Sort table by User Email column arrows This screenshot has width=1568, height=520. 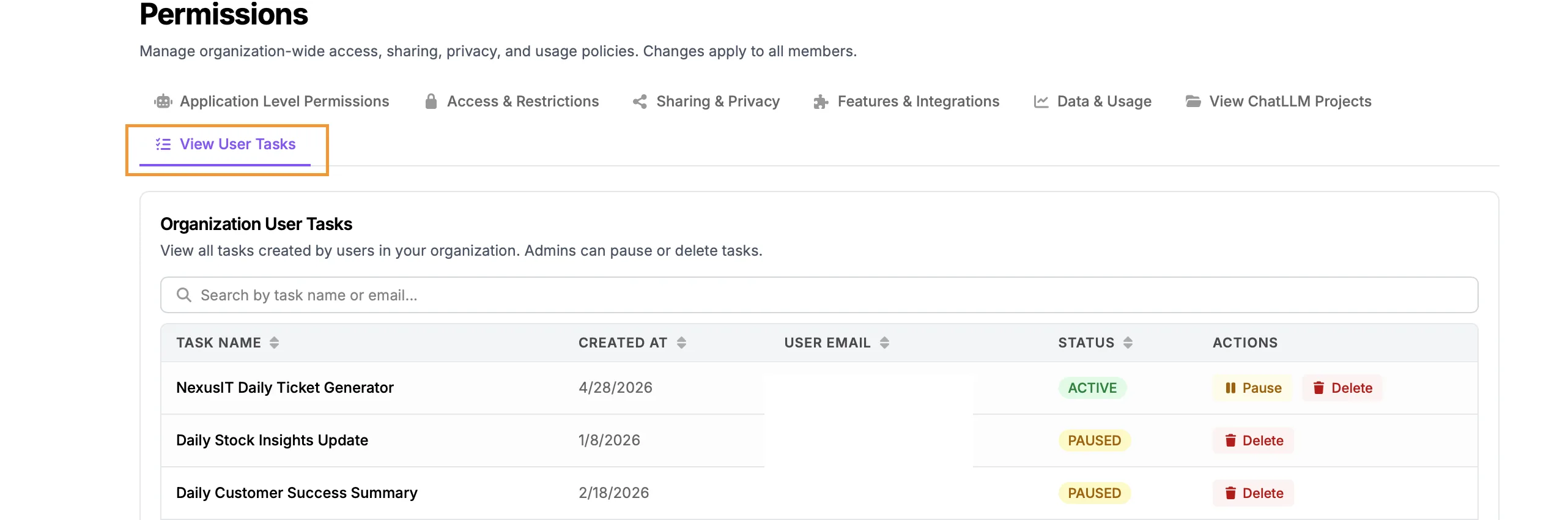click(884, 343)
